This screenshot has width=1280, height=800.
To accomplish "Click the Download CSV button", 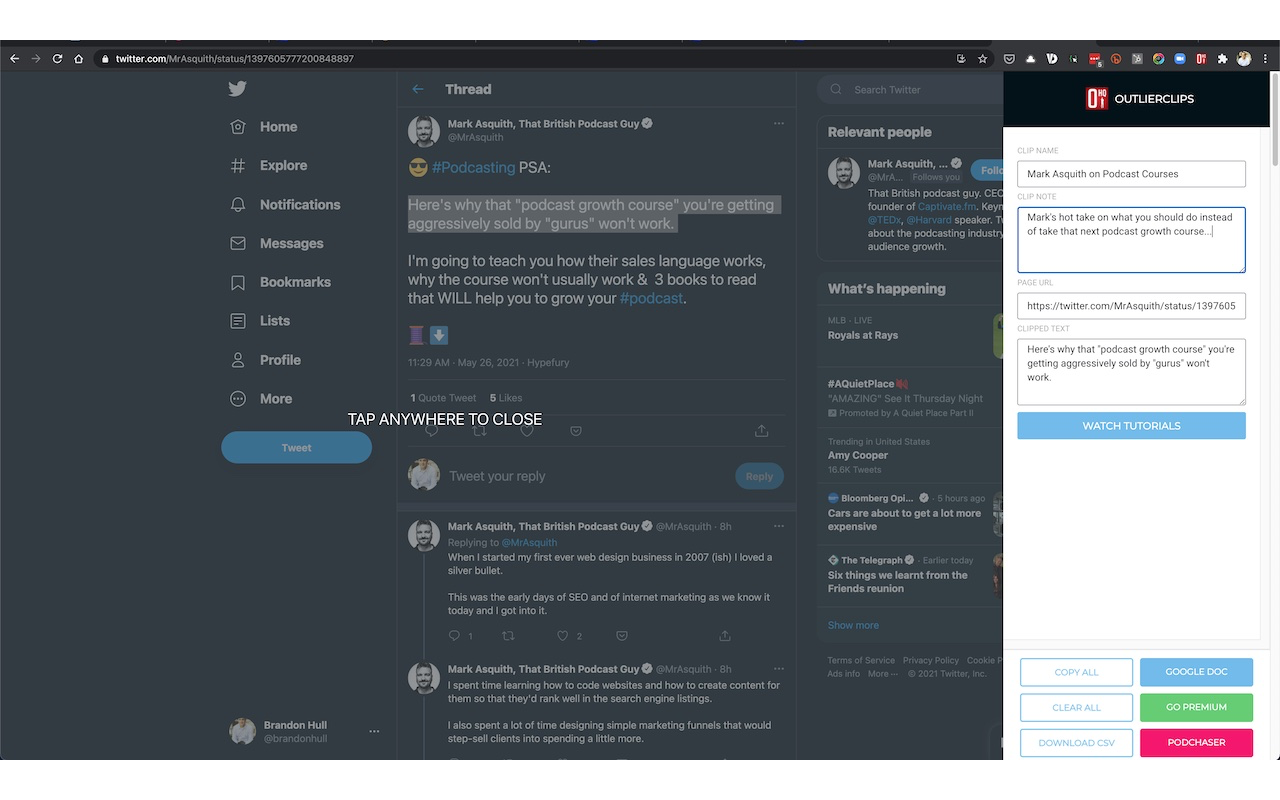I will pyautogui.click(x=1076, y=743).
